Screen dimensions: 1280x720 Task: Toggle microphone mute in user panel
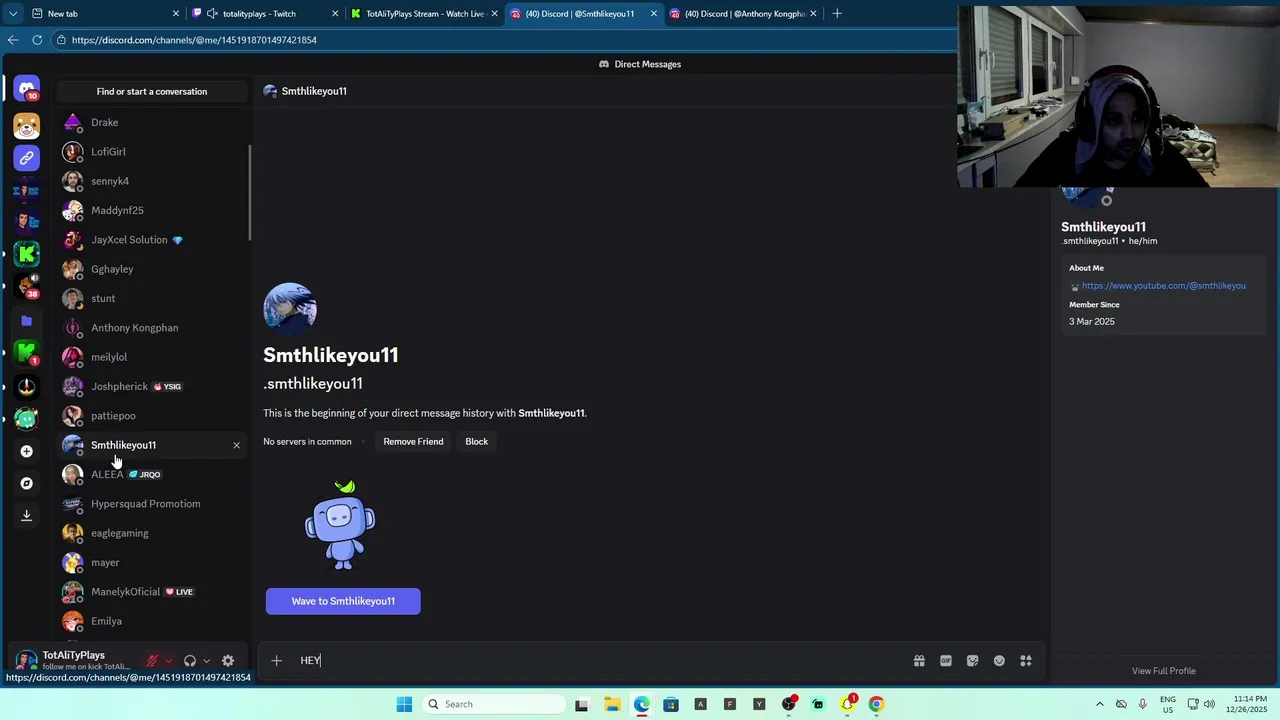[152, 661]
